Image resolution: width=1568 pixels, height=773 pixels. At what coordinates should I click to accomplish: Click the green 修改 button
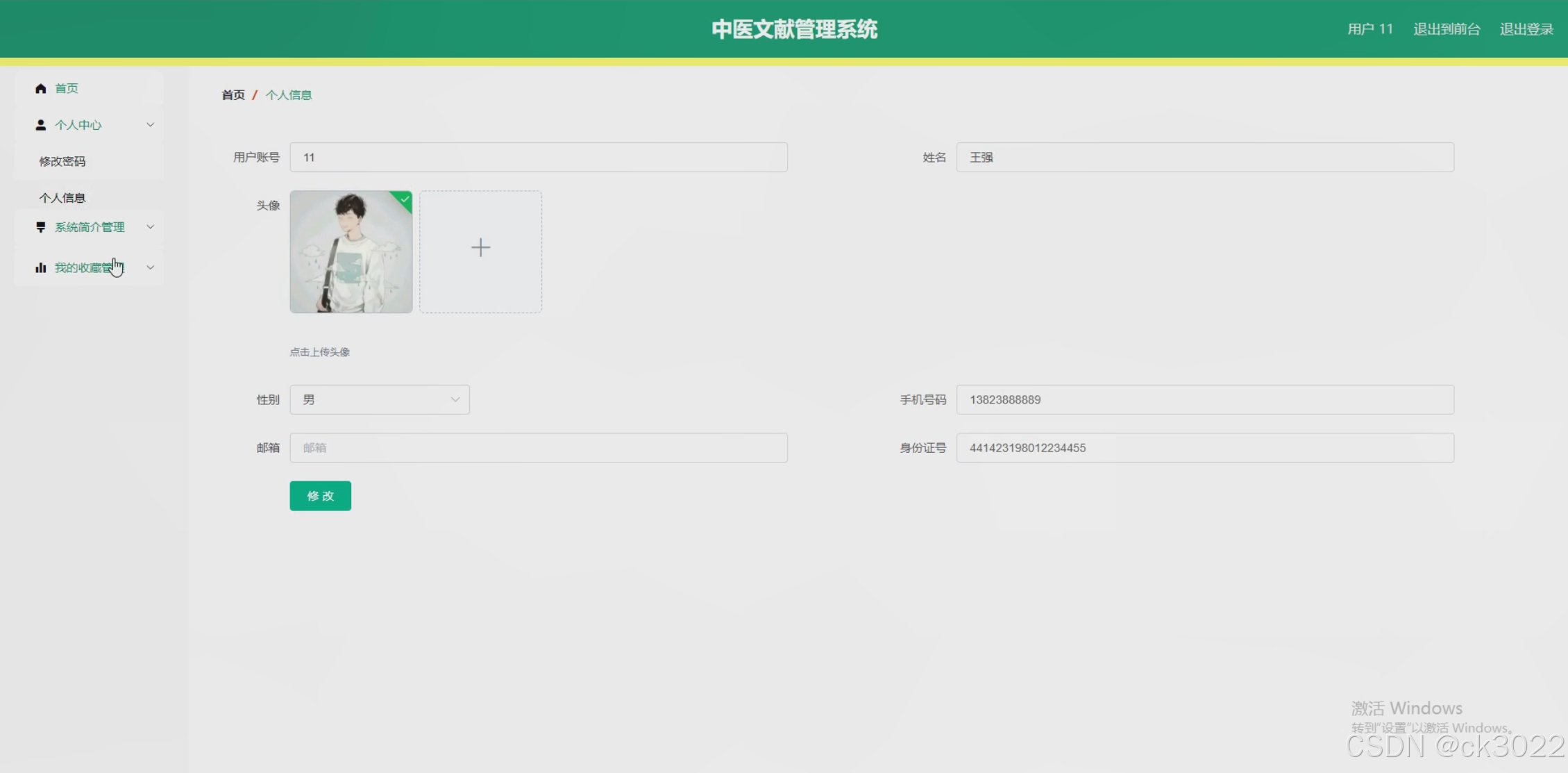tap(320, 496)
